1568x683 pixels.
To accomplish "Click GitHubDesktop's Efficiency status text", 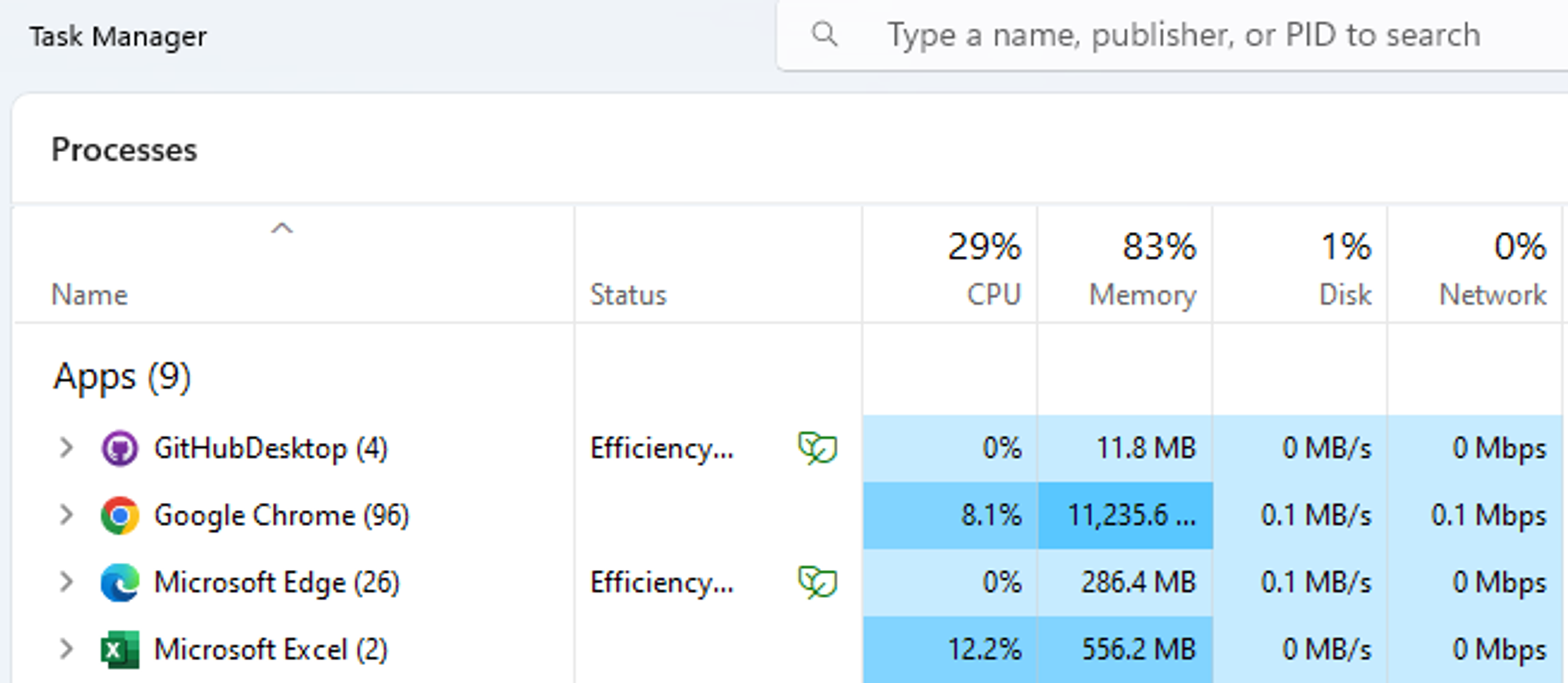I will pos(662,448).
